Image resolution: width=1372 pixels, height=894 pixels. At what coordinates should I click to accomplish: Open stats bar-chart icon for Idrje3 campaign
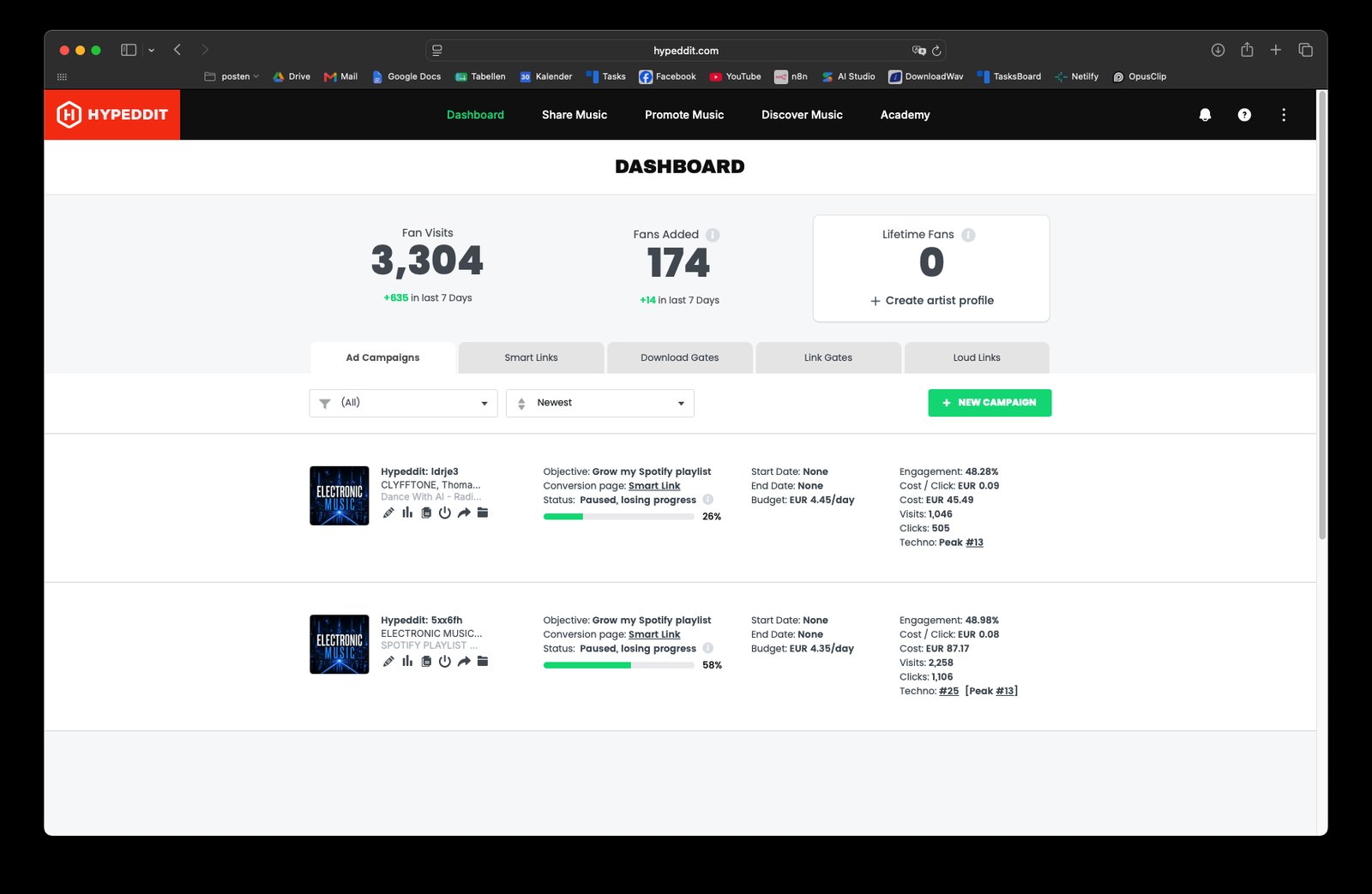[407, 513]
